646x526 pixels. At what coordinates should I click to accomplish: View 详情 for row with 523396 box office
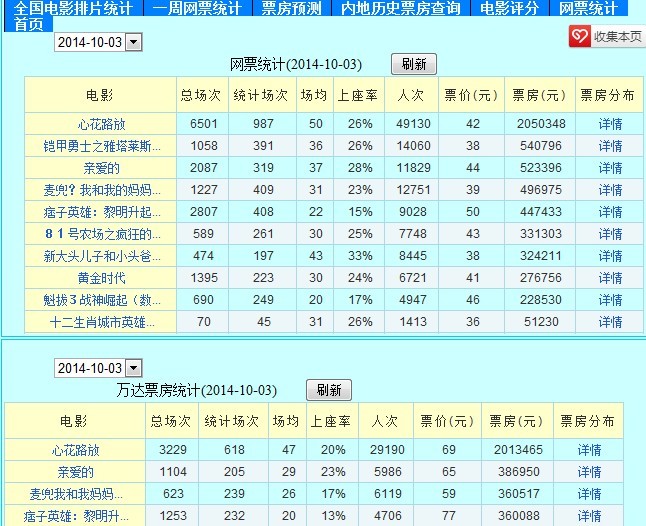tap(610, 168)
